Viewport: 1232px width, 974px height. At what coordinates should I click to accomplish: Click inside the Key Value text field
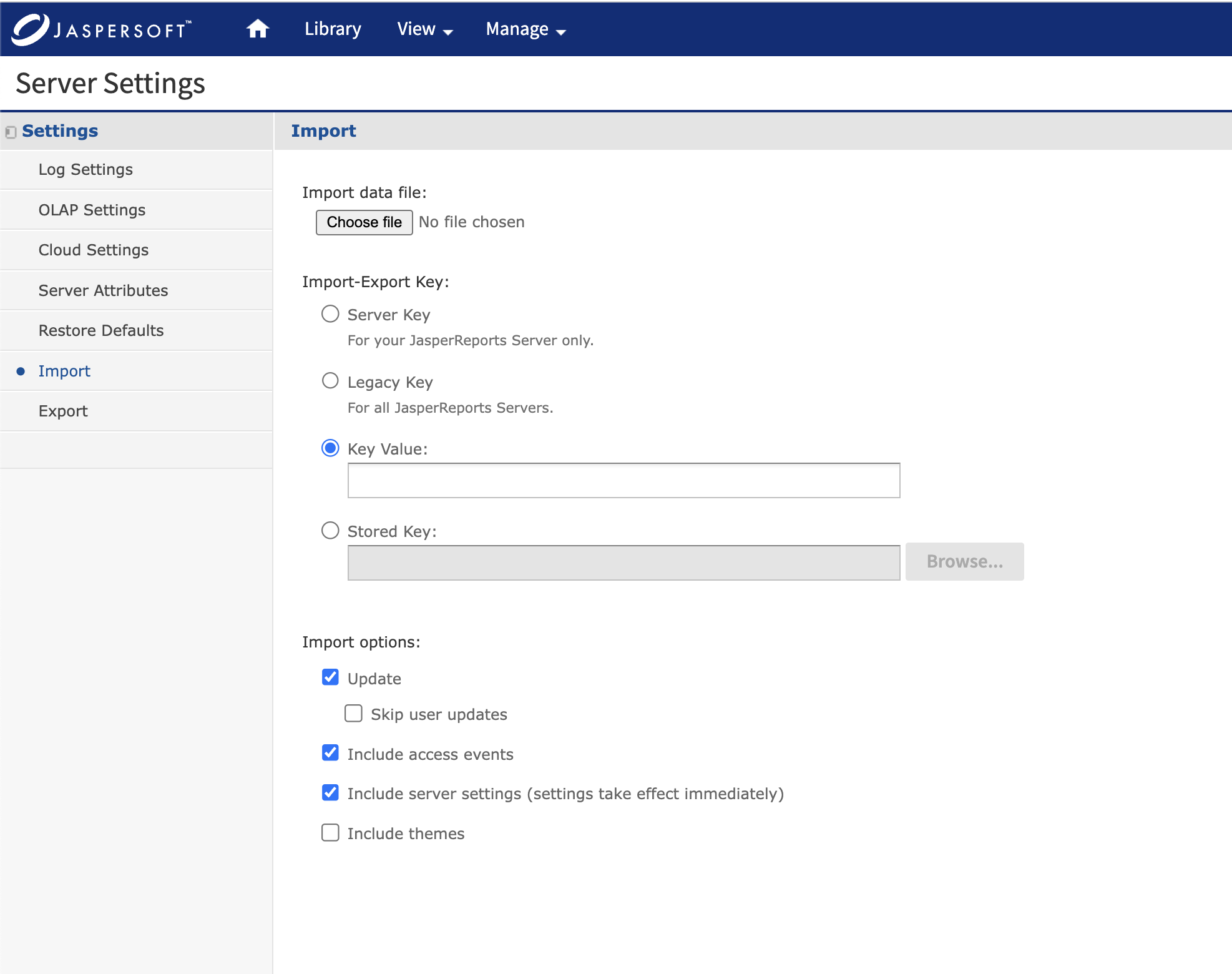coord(623,481)
